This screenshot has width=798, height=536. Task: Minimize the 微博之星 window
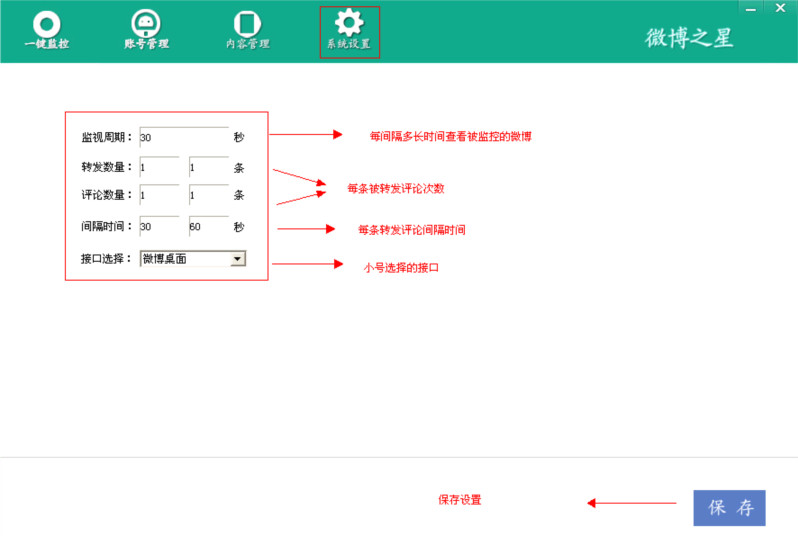[x=751, y=9]
